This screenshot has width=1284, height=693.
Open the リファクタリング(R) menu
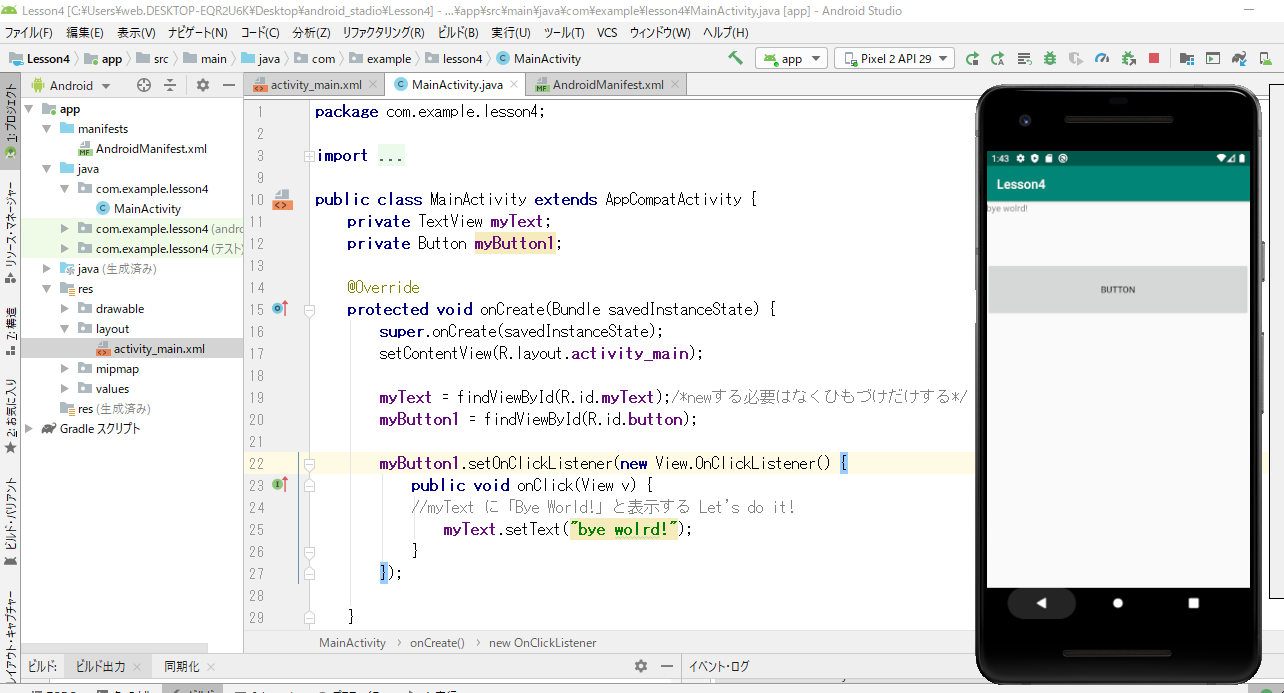point(383,32)
